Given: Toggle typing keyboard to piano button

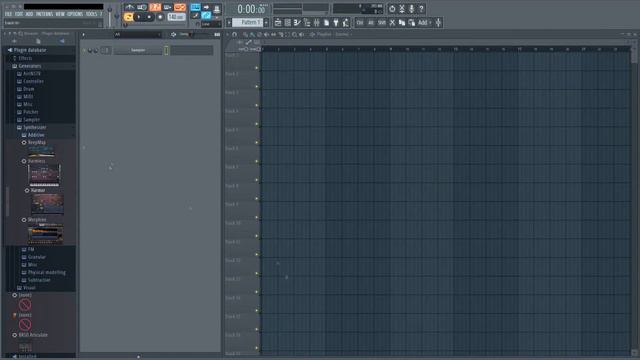Looking at the screenshot, I should [x=196, y=7].
